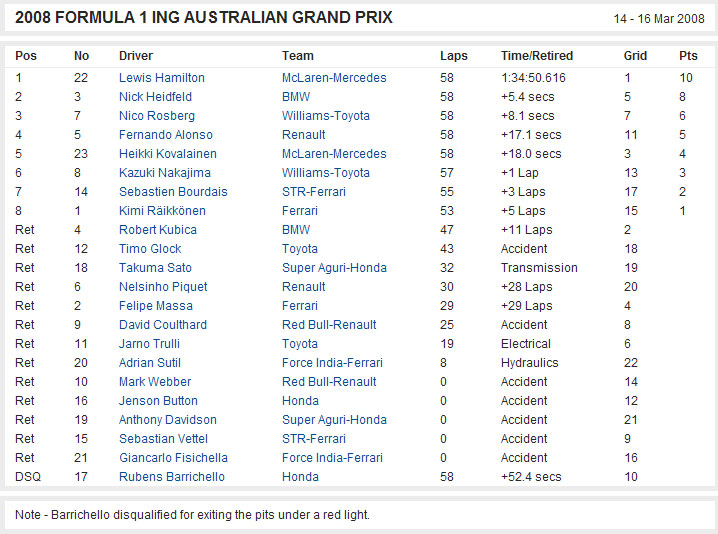Open David Coulthard's Red Bull-Renault team link
Screen dimensions: 718x534
coord(329,325)
